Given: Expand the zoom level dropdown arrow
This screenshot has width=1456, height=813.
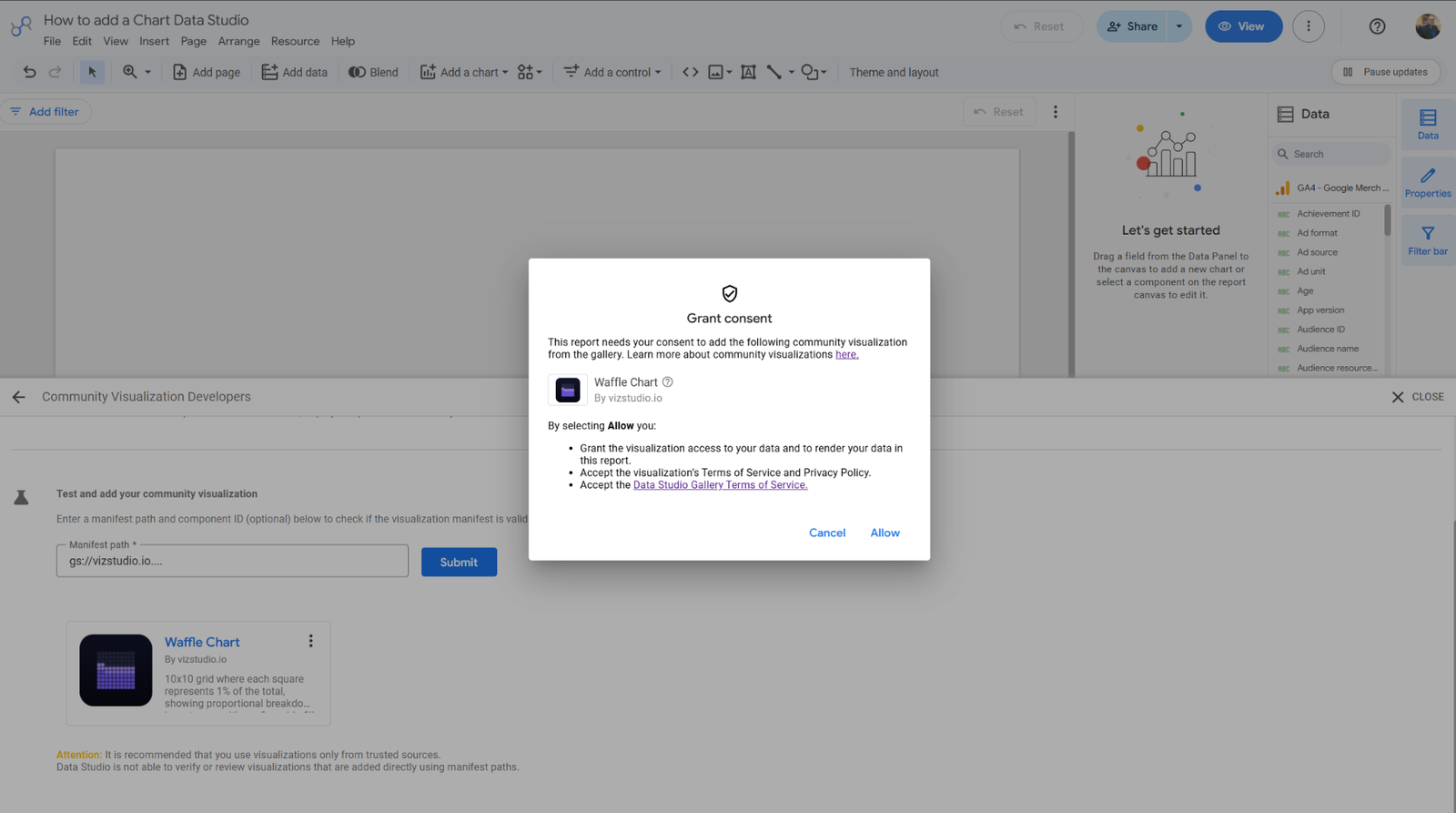Looking at the screenshot, I should tap(147, 72).
